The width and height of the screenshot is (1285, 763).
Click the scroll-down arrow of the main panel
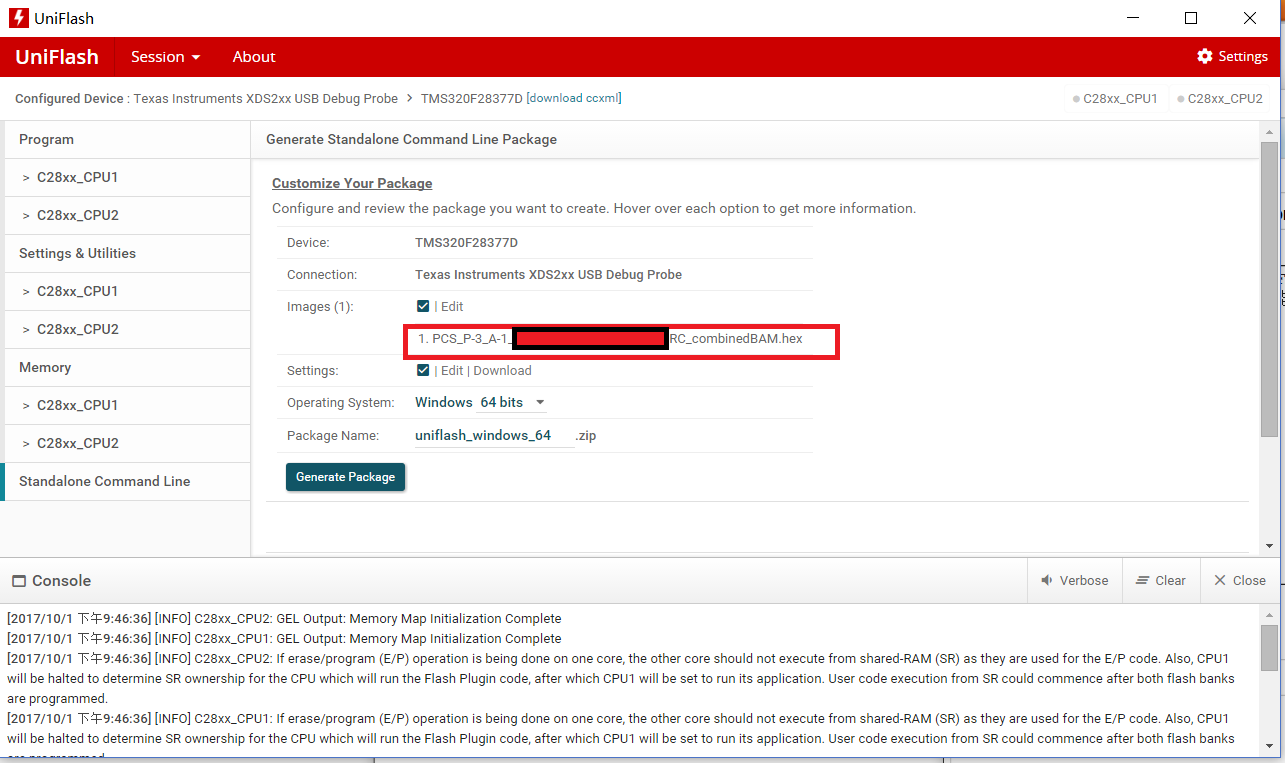[1269, 546]
